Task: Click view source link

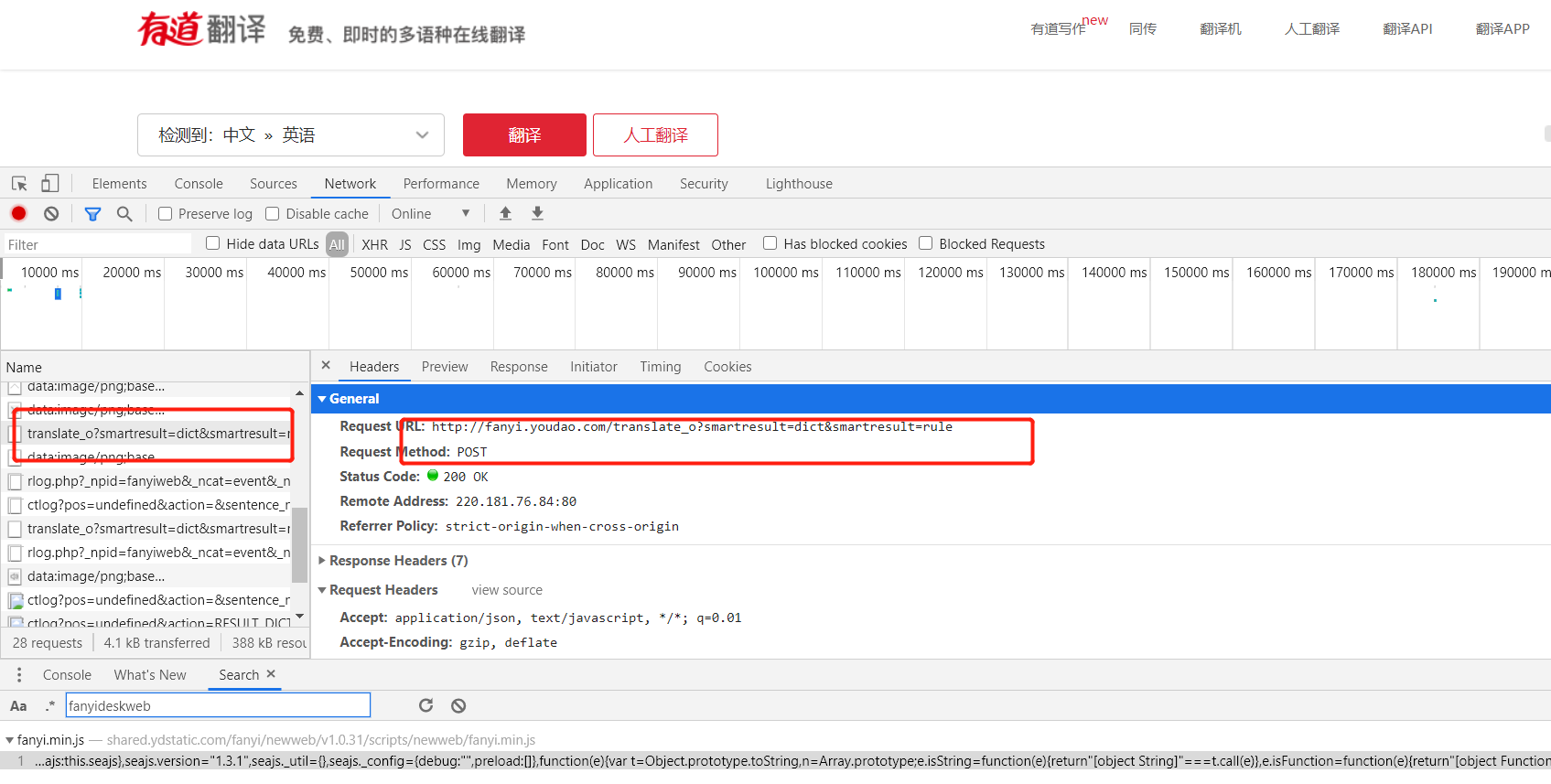Action: click(x=507, y=590)
